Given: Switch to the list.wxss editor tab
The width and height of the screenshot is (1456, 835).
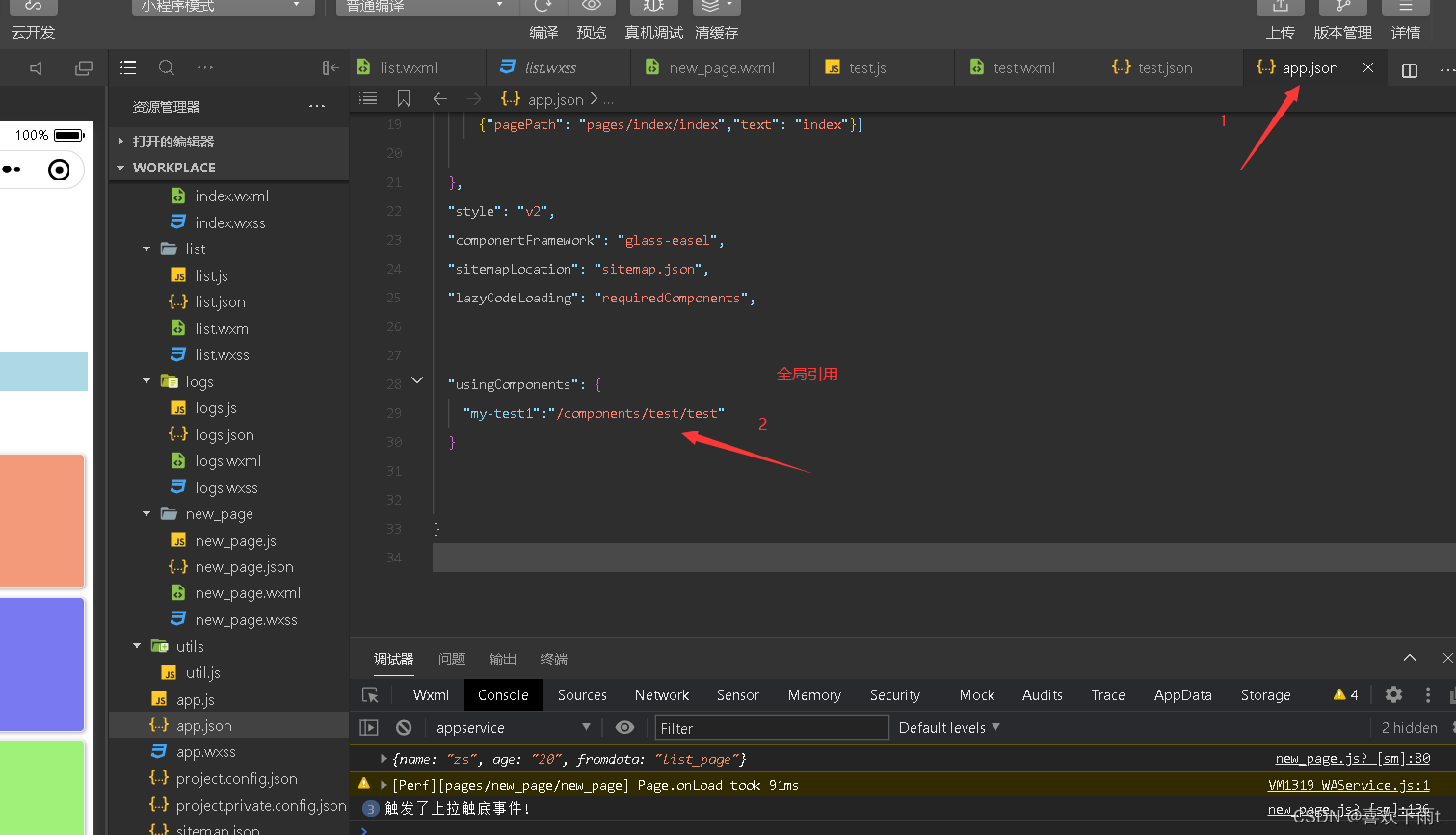Looking at the screenshot, I should 558,67.
